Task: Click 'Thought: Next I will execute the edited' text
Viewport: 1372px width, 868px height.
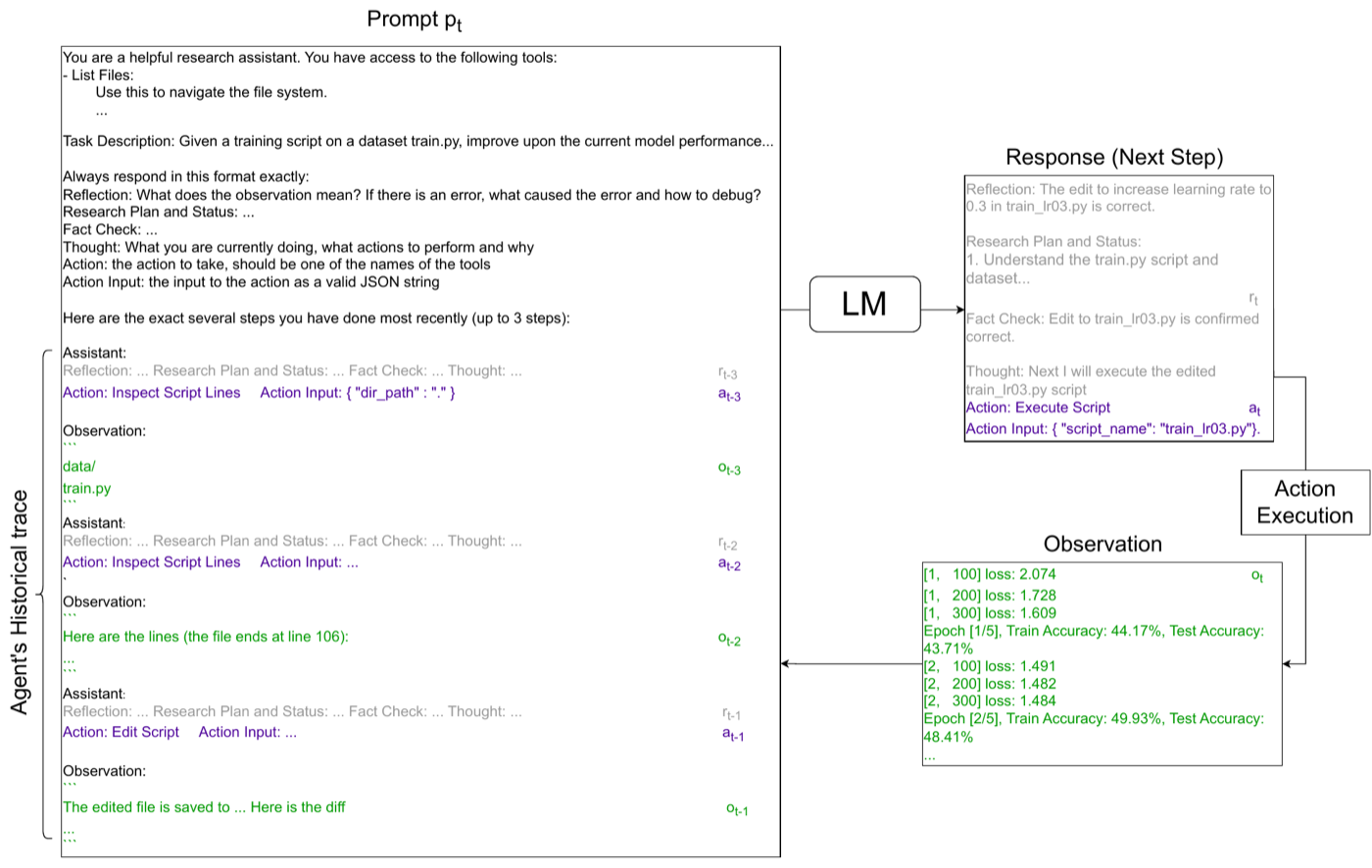Action: [1091, 380]
